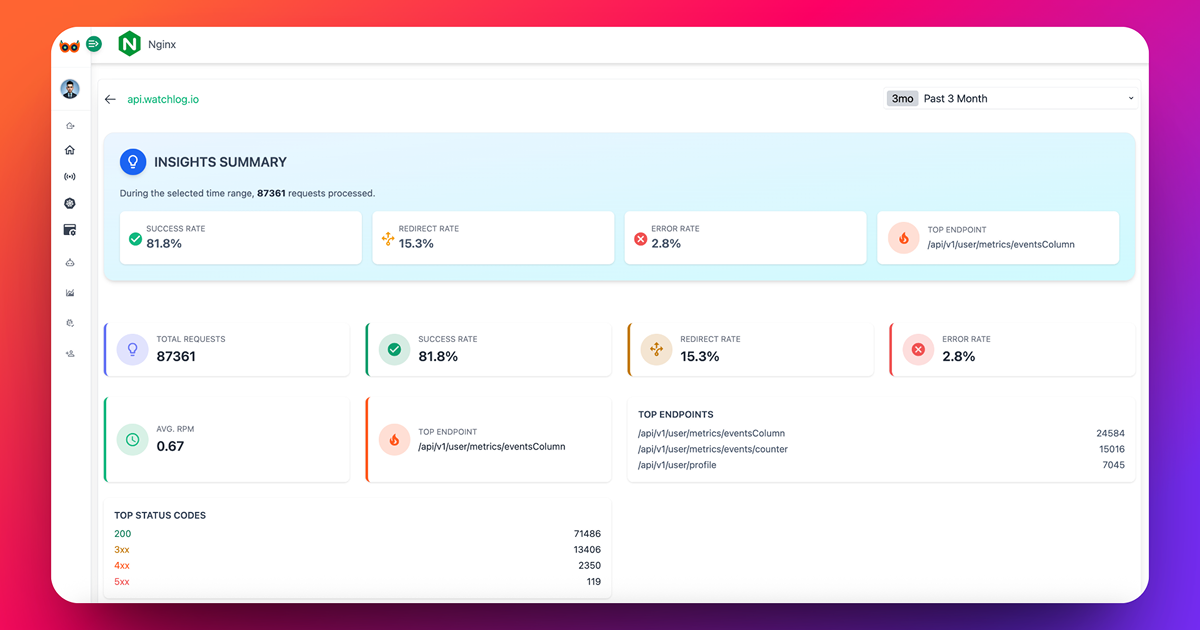Click eventsColumn path in Top Endpoint card
Image resolution: width=1200 pixels, height=630 pixels.
click(x=492, y=446)
